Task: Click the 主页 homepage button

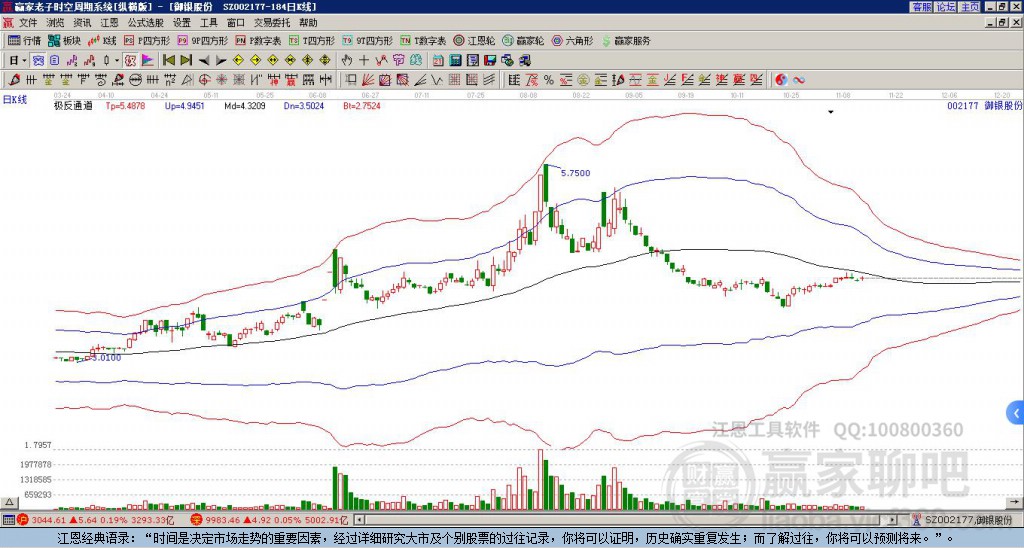Action: (969, 7)
